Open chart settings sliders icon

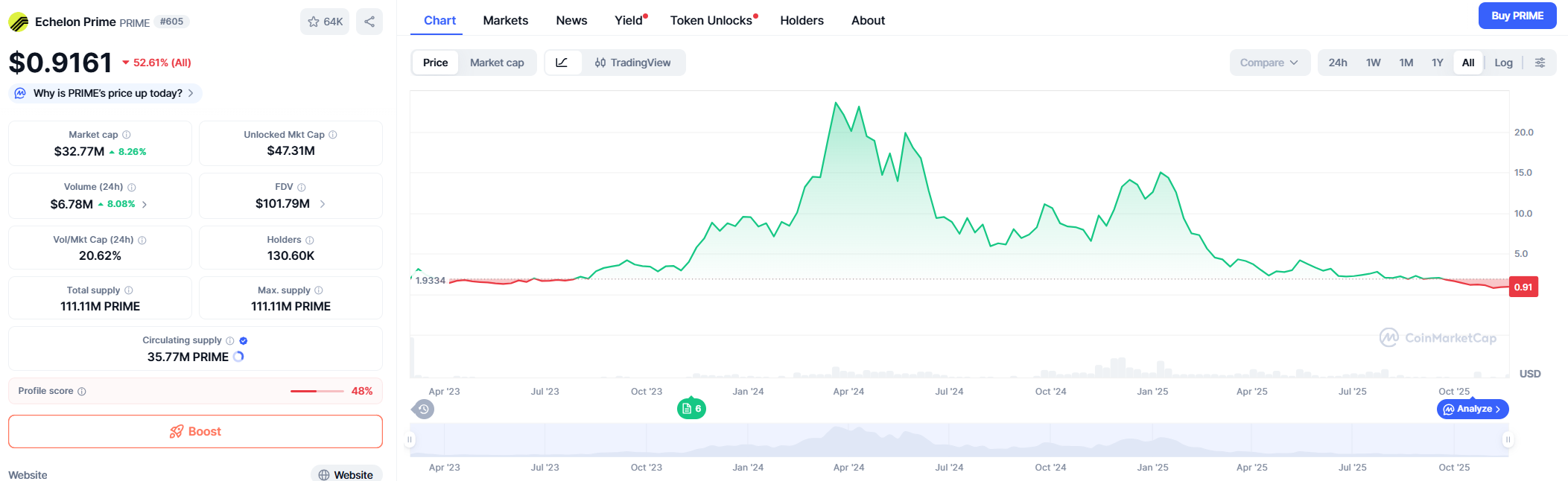coord(1540,63)
